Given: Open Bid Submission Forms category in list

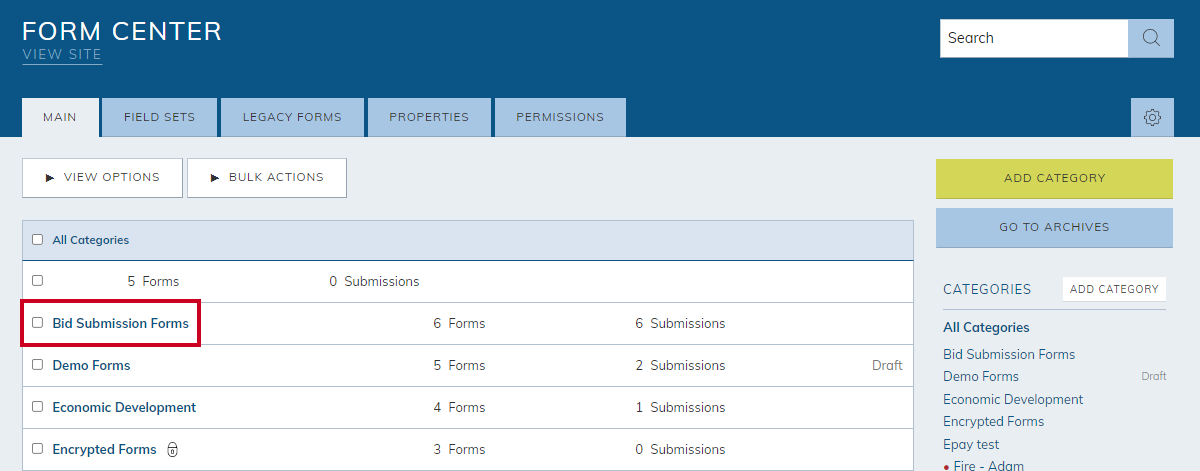Looking at the screenshot, I should (120, 323).
